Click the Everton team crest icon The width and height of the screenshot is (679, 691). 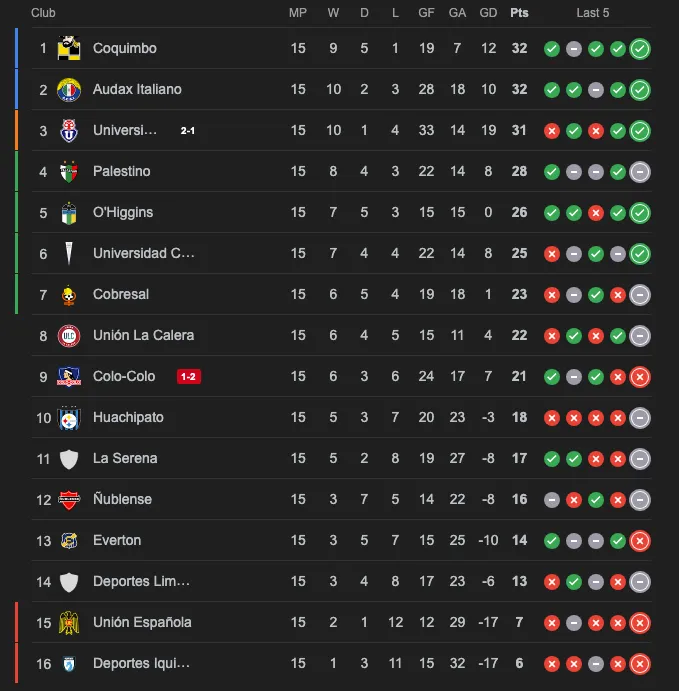[x=69, y=540]
